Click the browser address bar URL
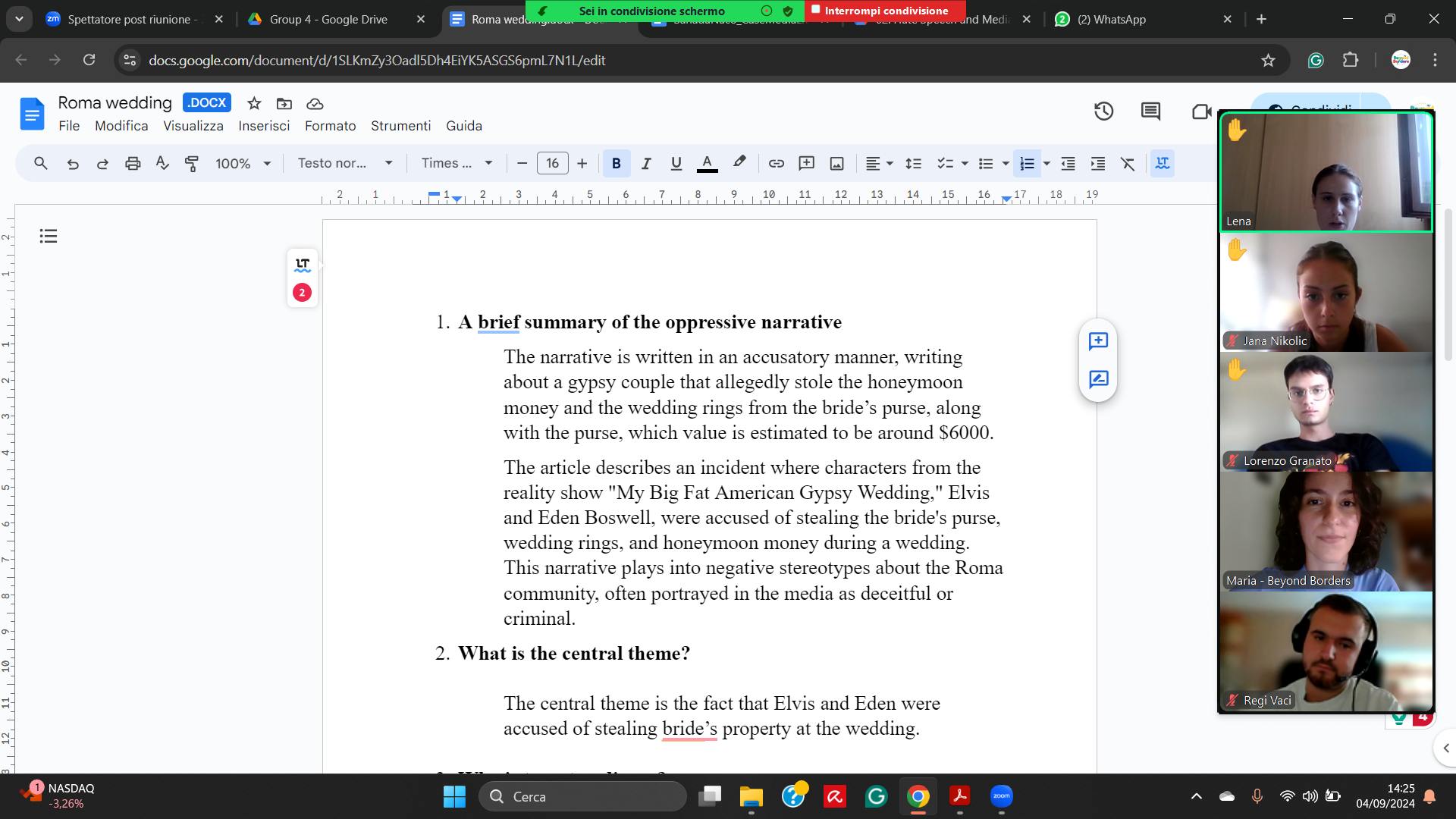 pyautogui.click(x=377, y=60)
